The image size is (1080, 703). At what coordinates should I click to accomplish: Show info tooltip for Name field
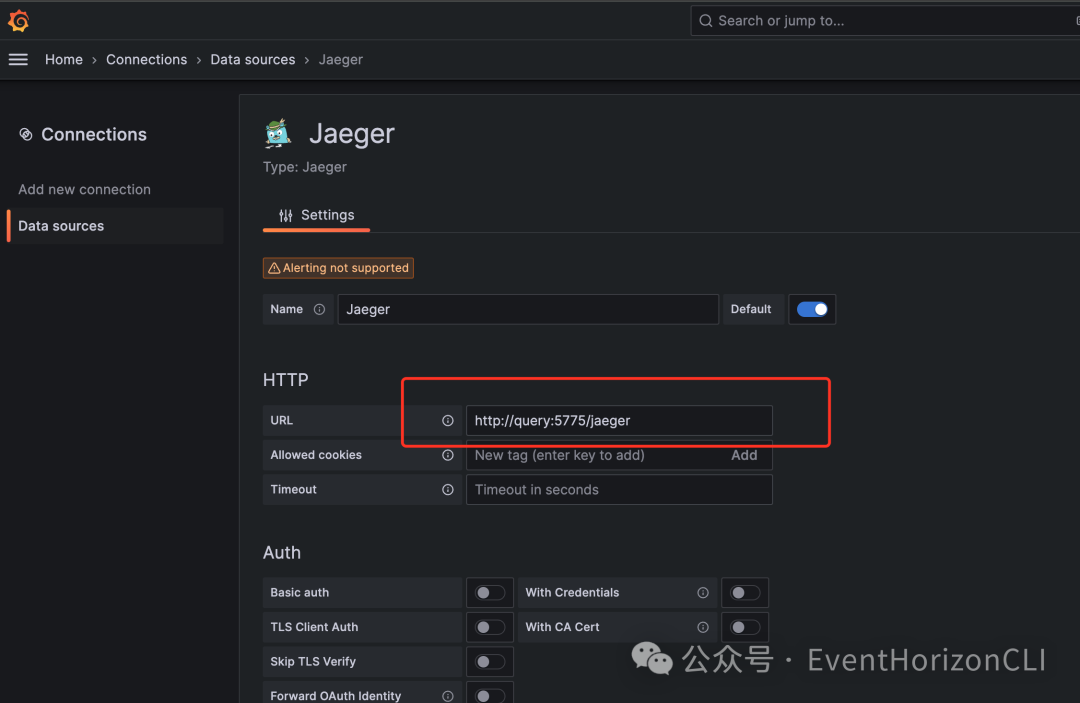coord(319,309)
